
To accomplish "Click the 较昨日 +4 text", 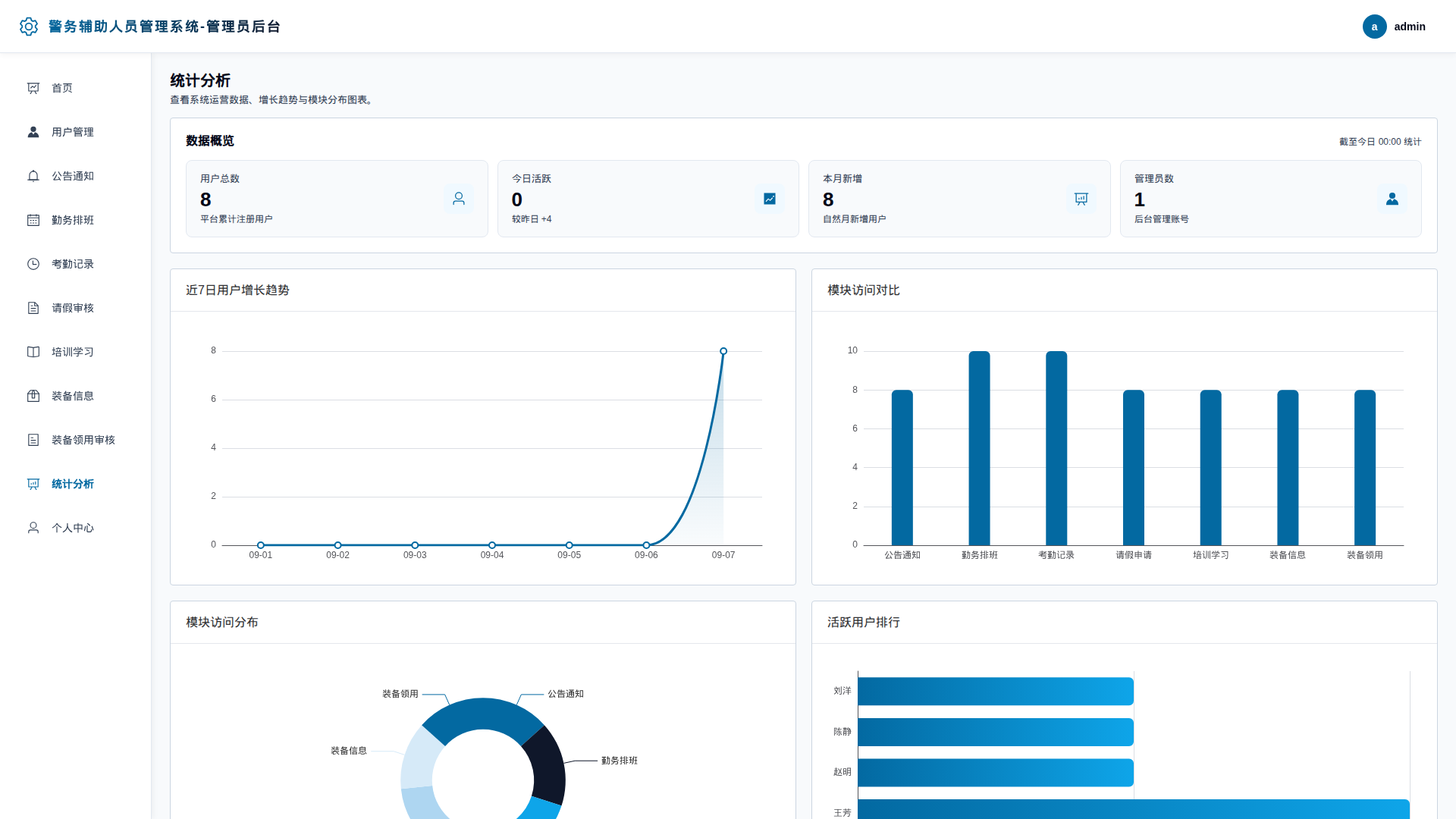I will pyautogui.click(x=532, y=219).
